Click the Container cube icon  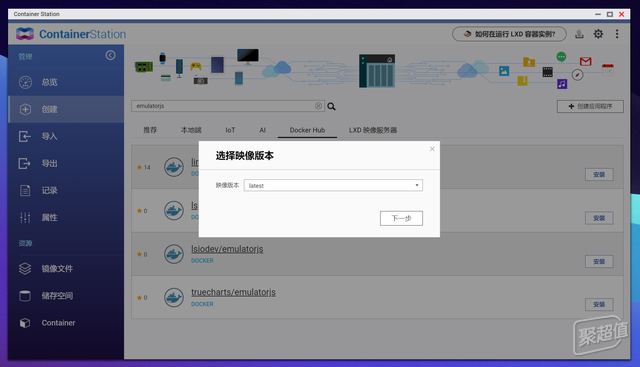tap(25, 323)
